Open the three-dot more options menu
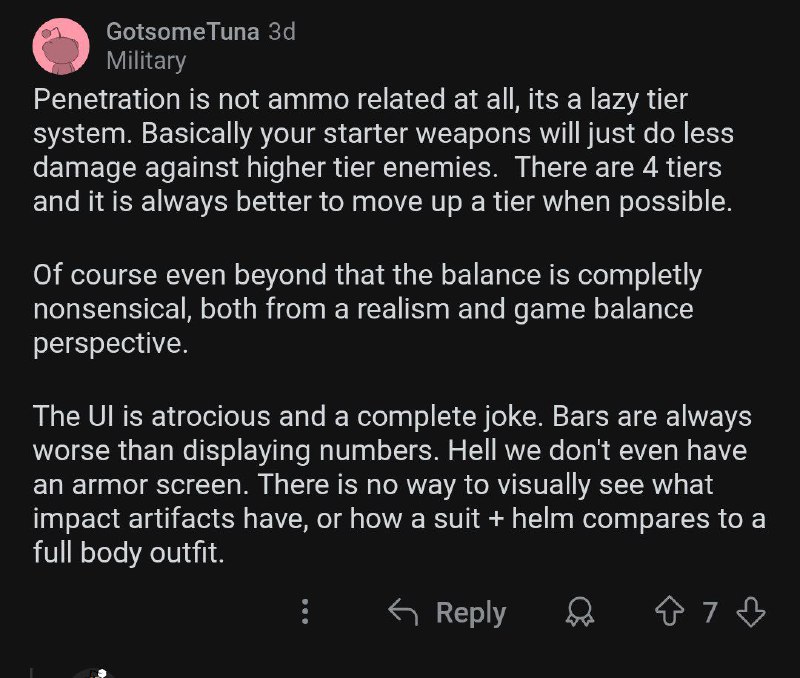 tap(305, 612)
